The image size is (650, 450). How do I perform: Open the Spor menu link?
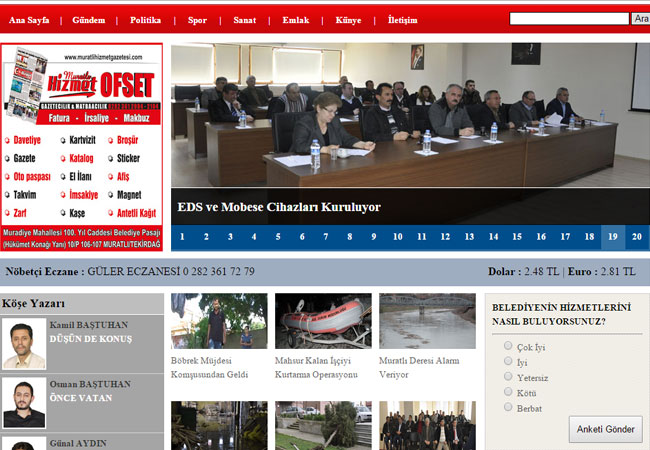197,20
